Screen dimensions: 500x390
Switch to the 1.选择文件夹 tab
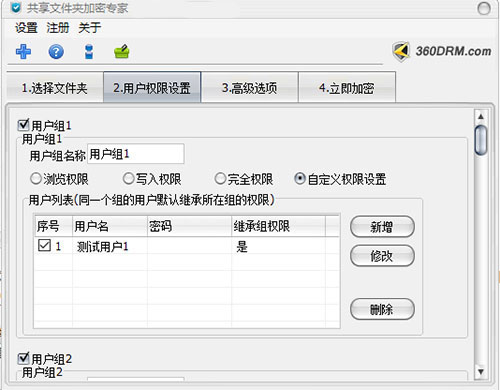click(x=55, y=88)
